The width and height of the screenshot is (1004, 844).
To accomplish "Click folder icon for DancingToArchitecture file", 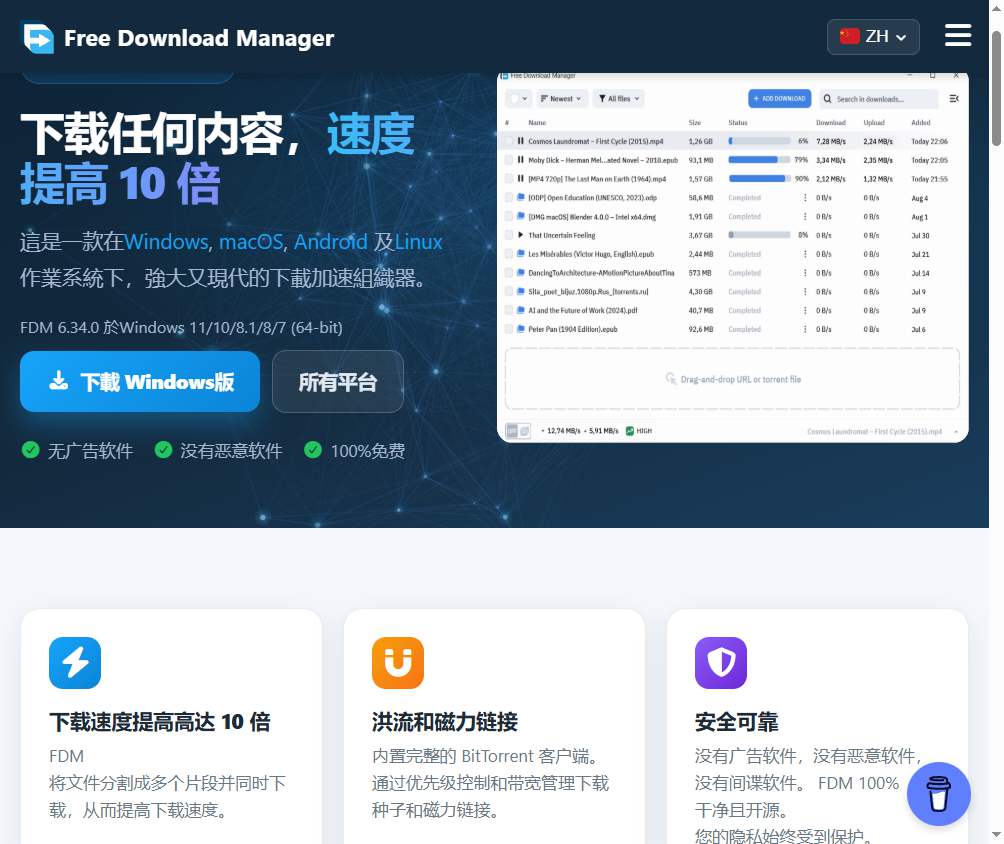I will click(521, 273).
